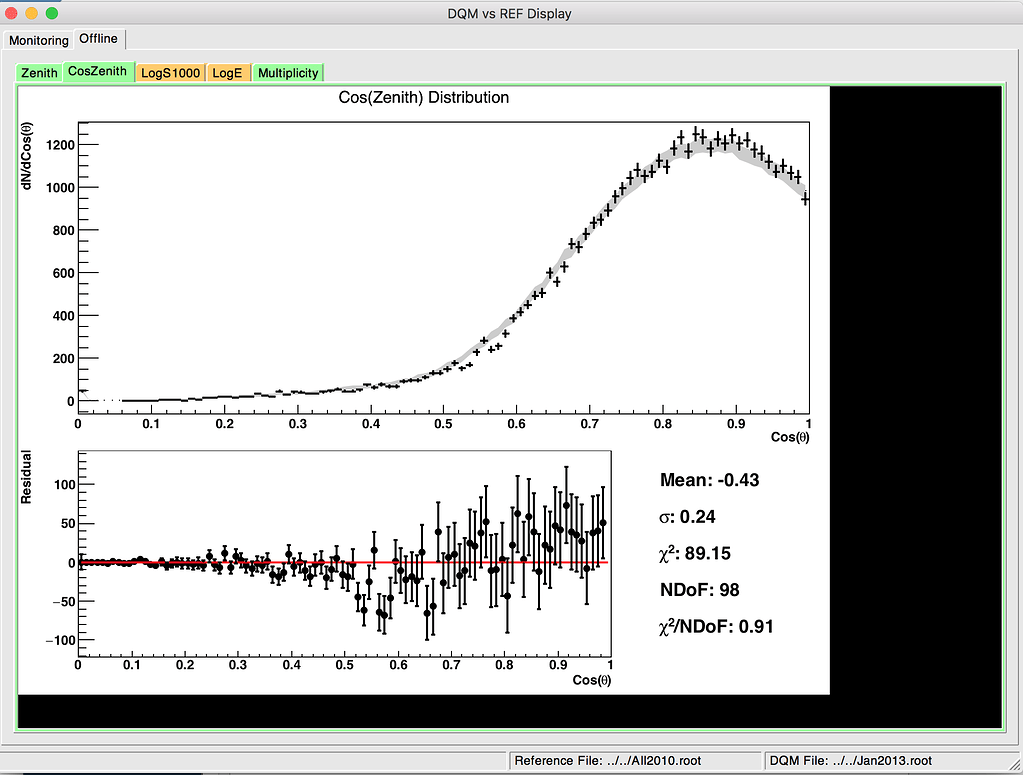Screen dimensions: 1023x775
Task: Show the Multiplicity tab
Action: [x=288, y=72]
